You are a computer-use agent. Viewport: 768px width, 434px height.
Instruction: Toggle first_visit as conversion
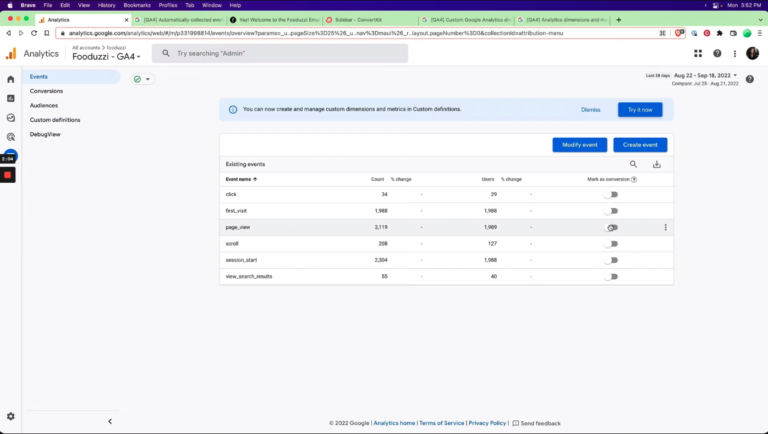(611, 211)
